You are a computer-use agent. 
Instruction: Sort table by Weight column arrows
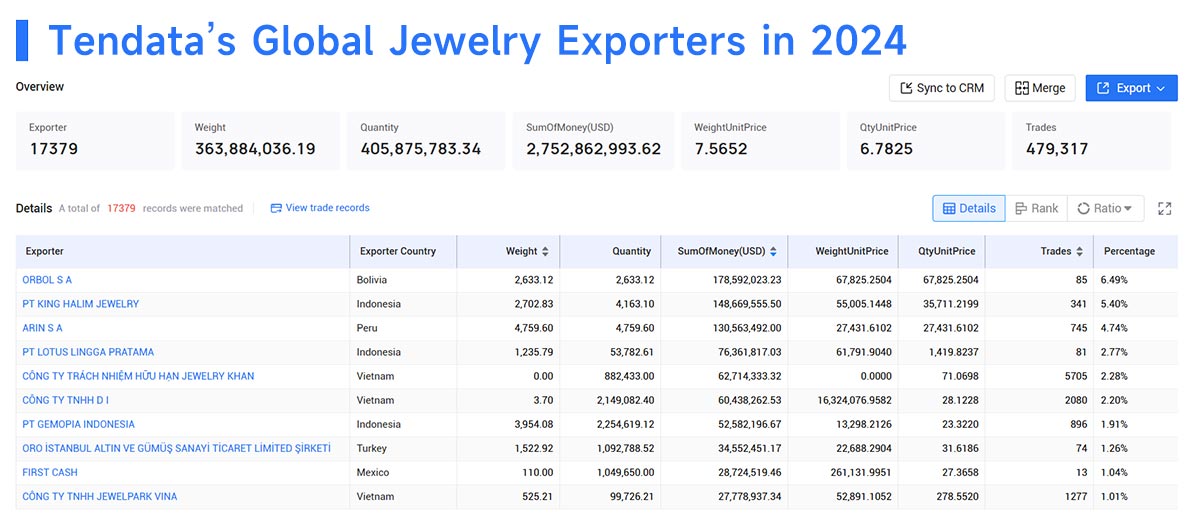[545, 251]
